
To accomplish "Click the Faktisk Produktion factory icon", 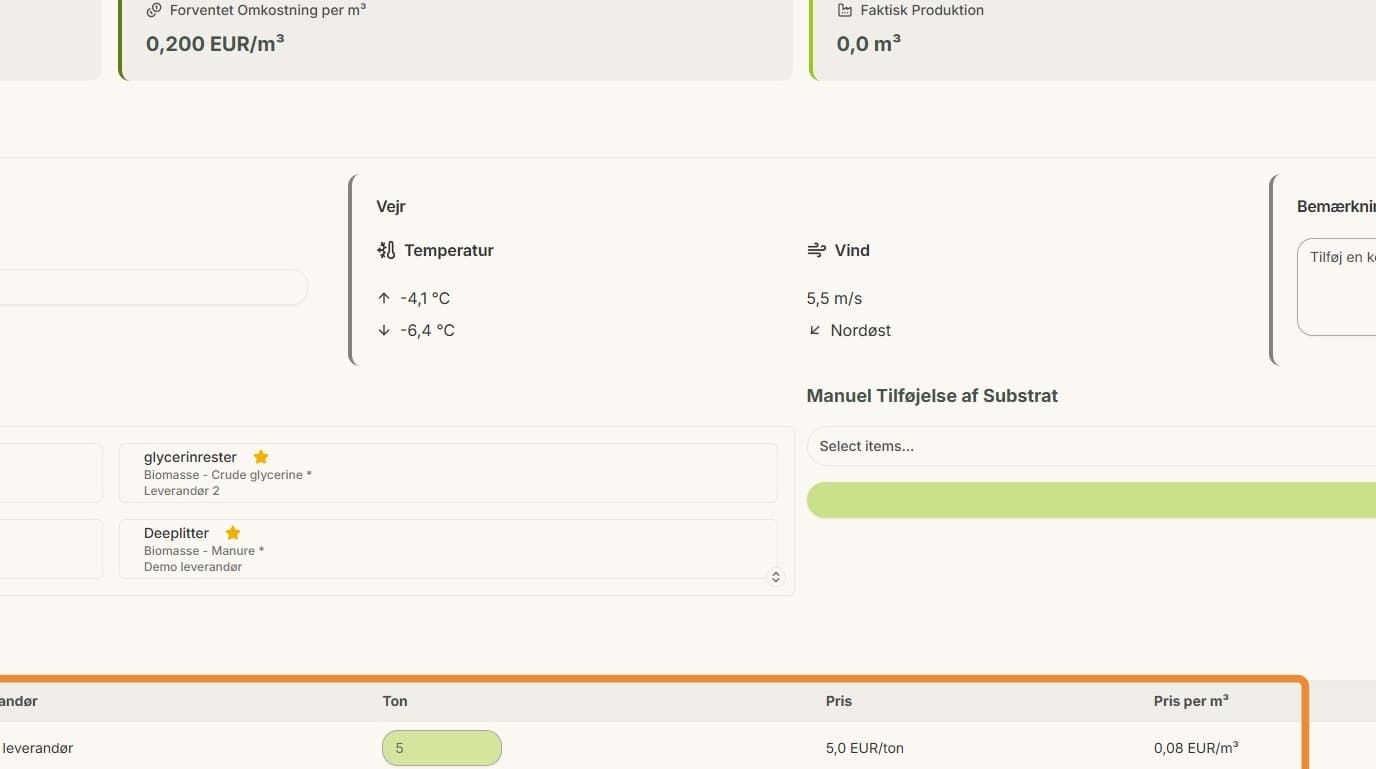I will [844, 10].
